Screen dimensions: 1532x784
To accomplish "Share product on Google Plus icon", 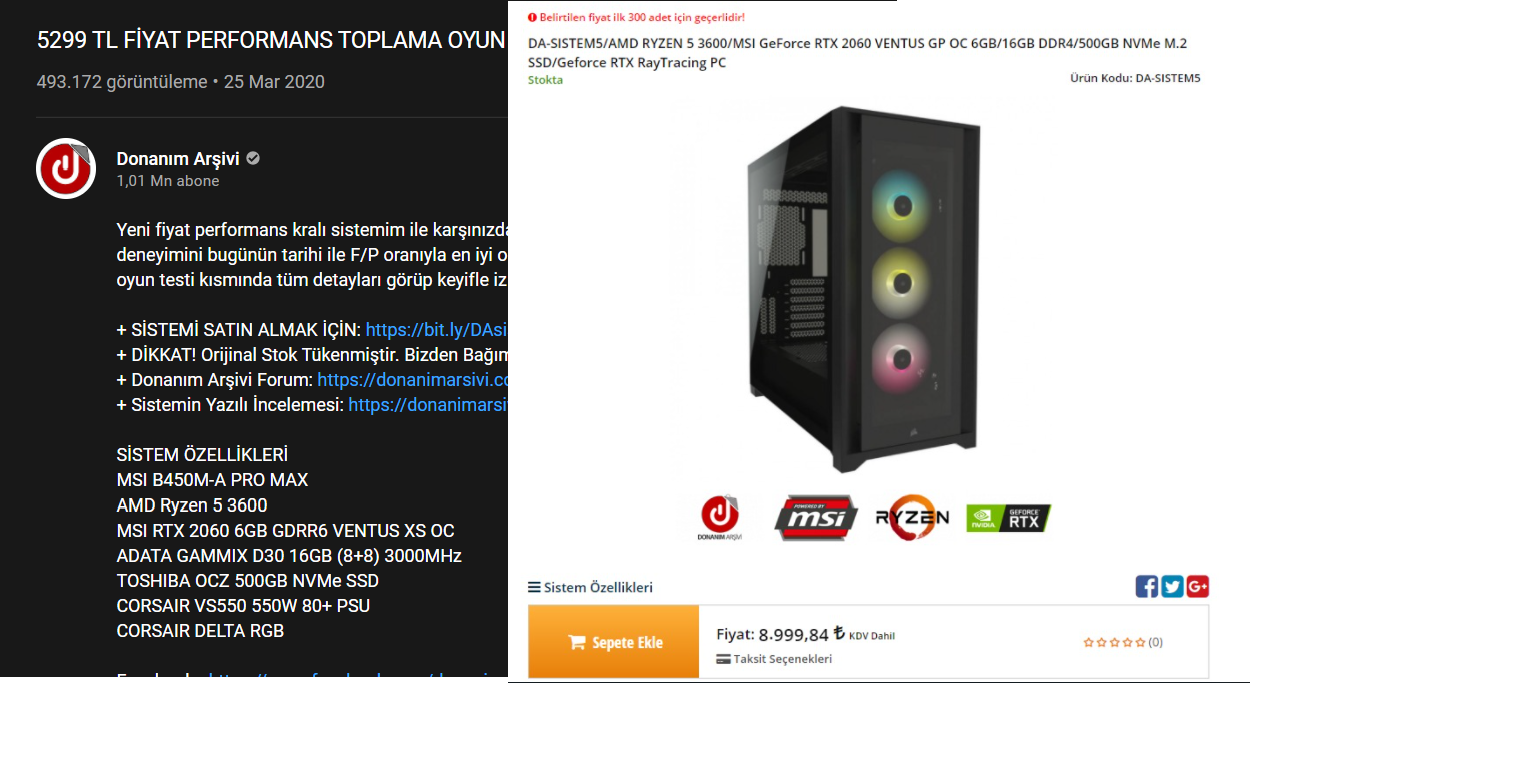I will point(1198,587).
